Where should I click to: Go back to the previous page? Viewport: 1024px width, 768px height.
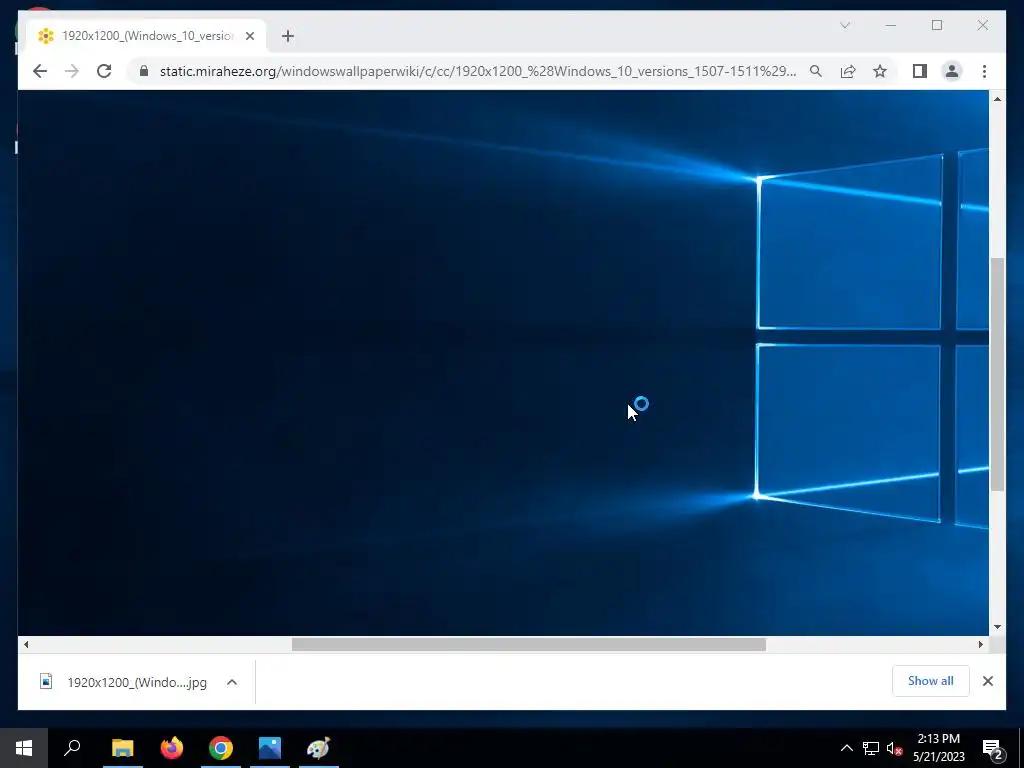40,71
